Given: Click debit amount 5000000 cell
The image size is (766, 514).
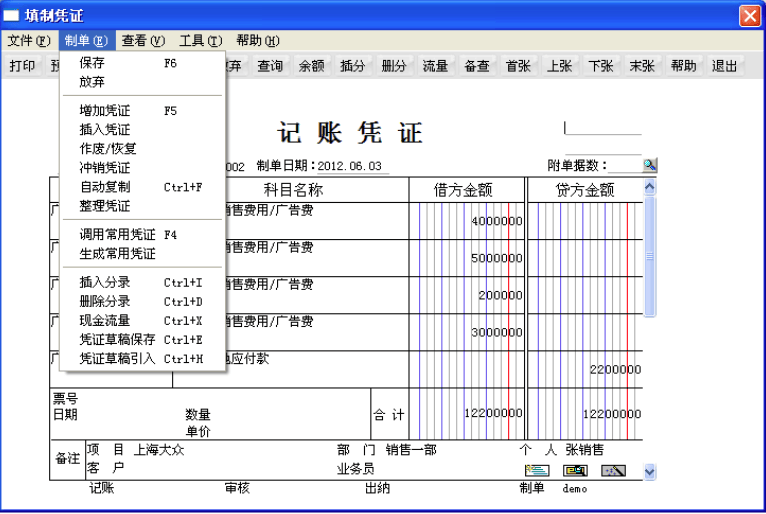Looking at the screenshot, I should (467, 258).
